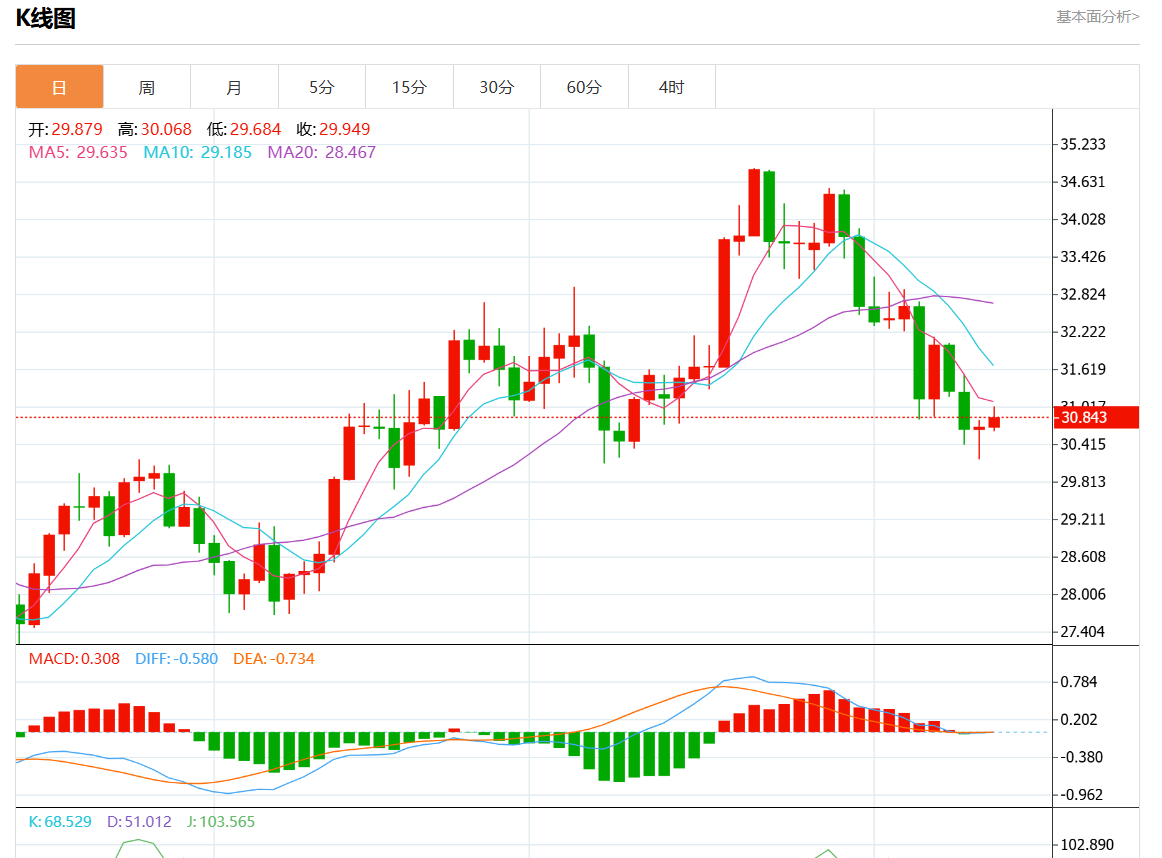Click the -0.380 MACD axis label
This screenshot has height=858, width=1162.
1081,757
